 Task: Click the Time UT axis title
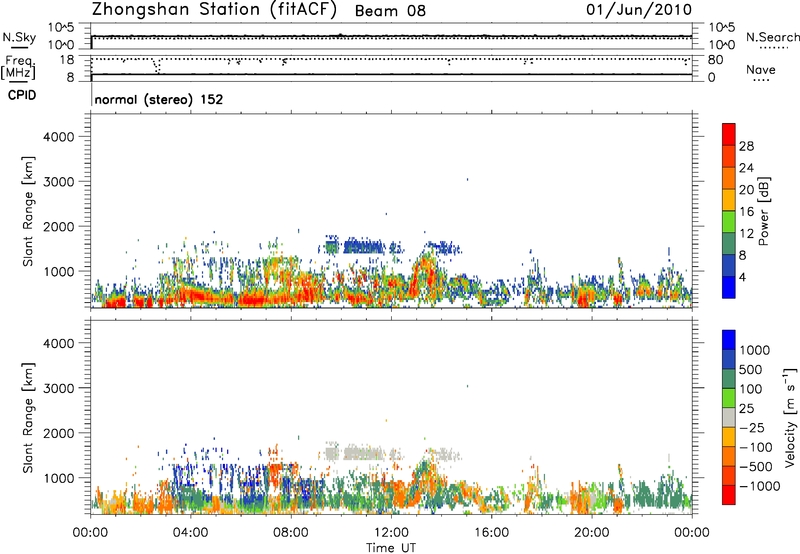pos(391,548)
